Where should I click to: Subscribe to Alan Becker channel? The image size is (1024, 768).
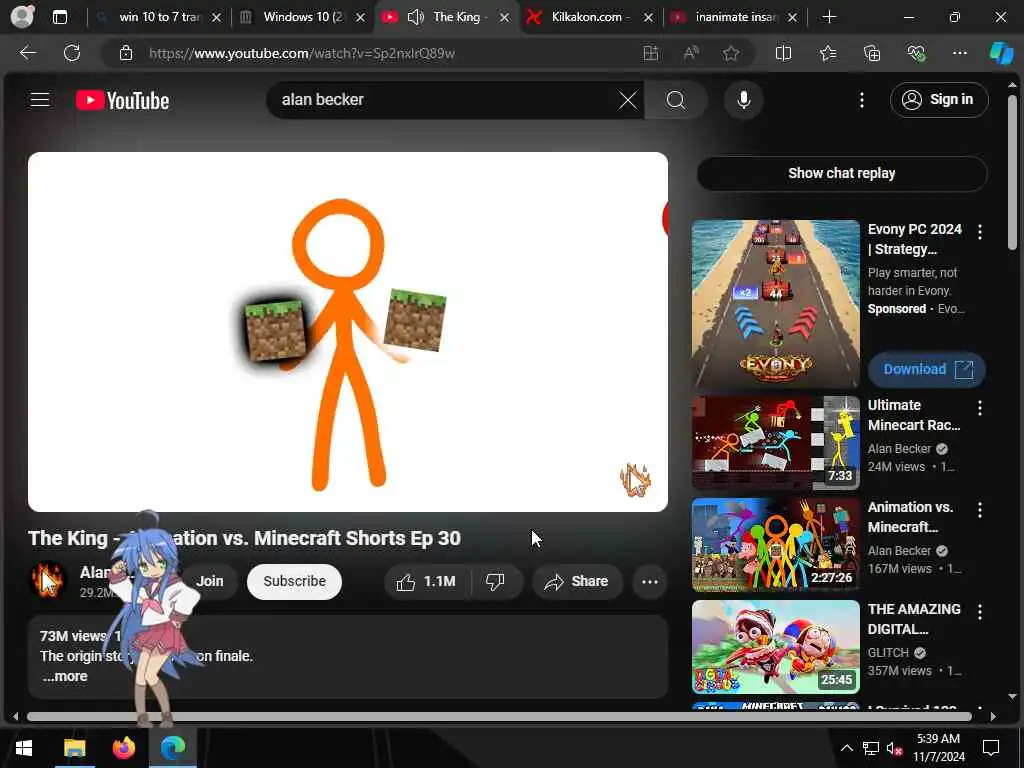click(x=294, y=581)
